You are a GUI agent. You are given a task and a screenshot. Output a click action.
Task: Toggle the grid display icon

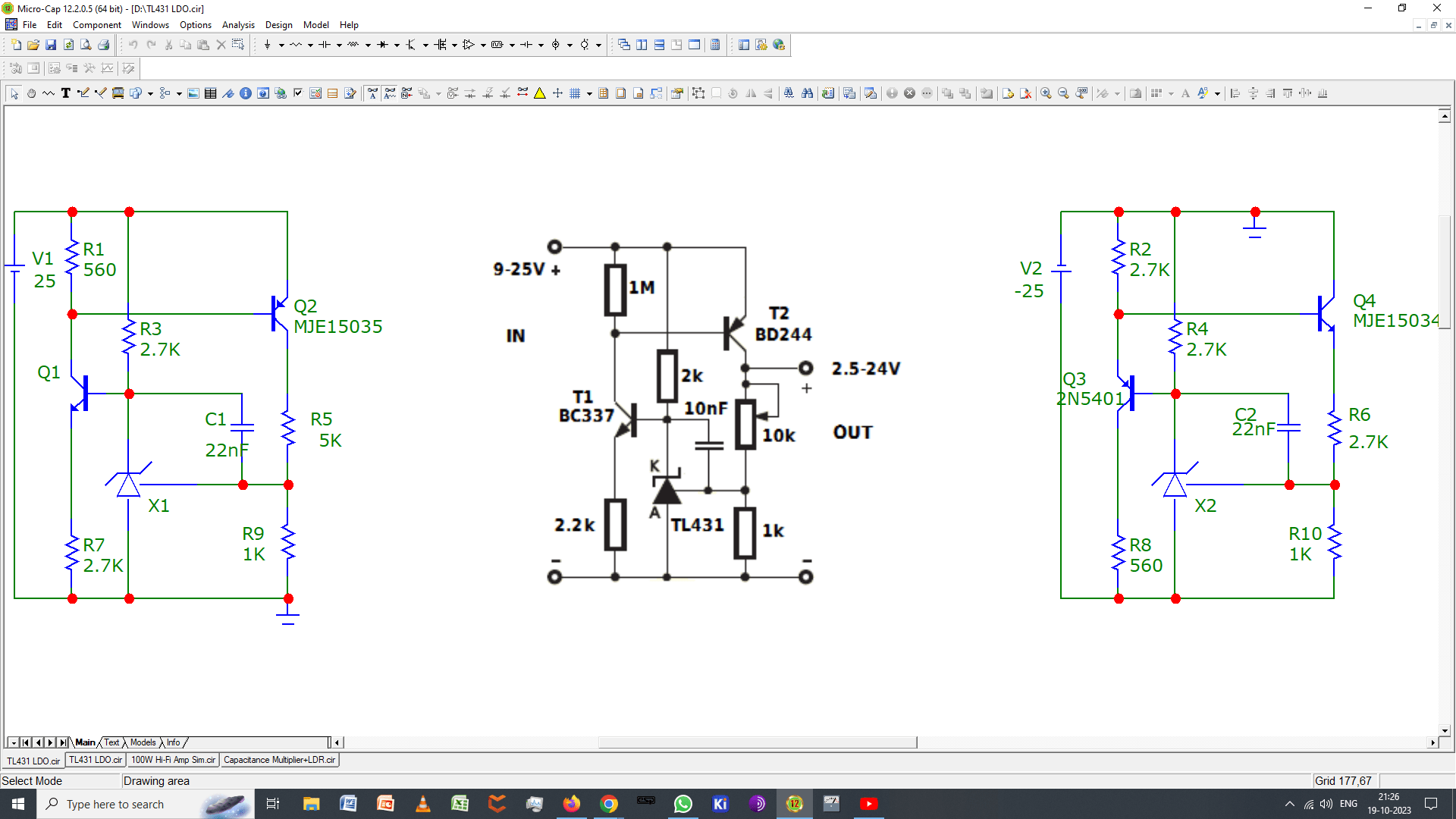(575, 93)
